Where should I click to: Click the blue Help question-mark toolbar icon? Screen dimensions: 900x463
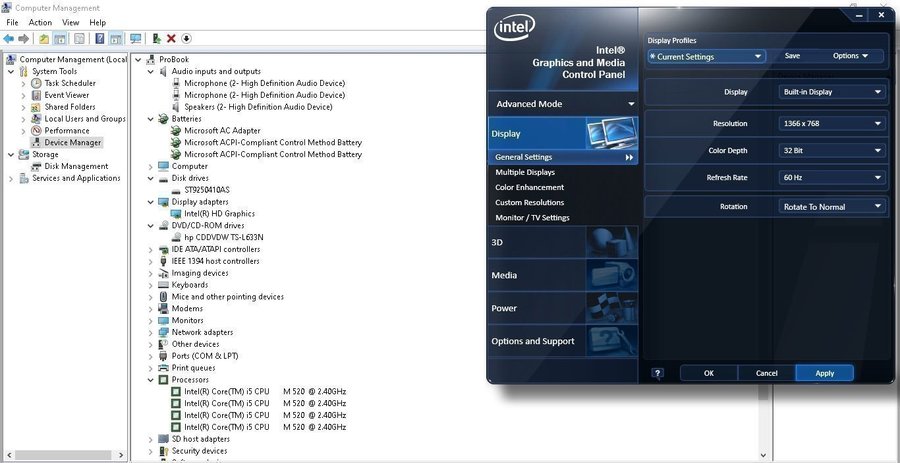(x=100, y=38)
